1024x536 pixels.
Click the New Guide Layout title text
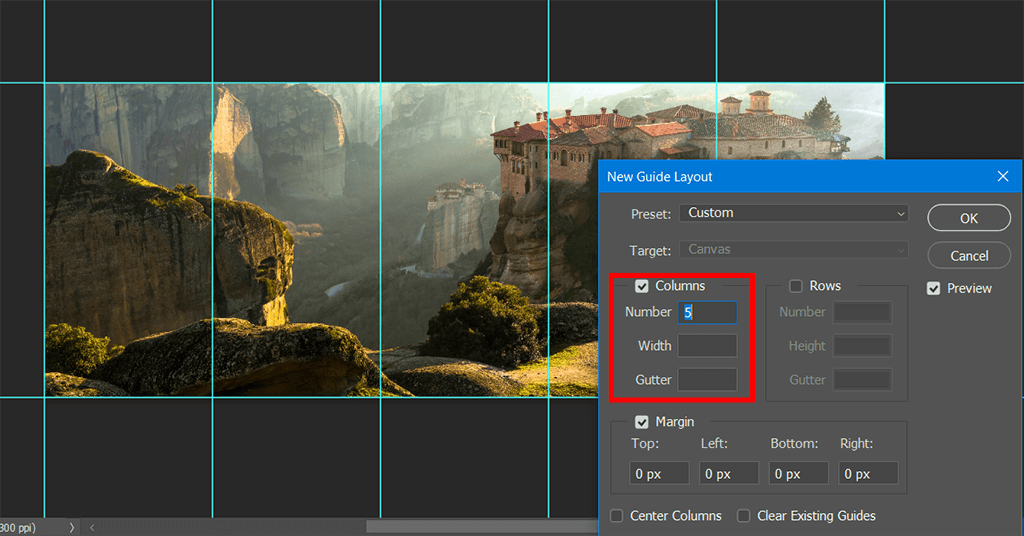[660, 177]
